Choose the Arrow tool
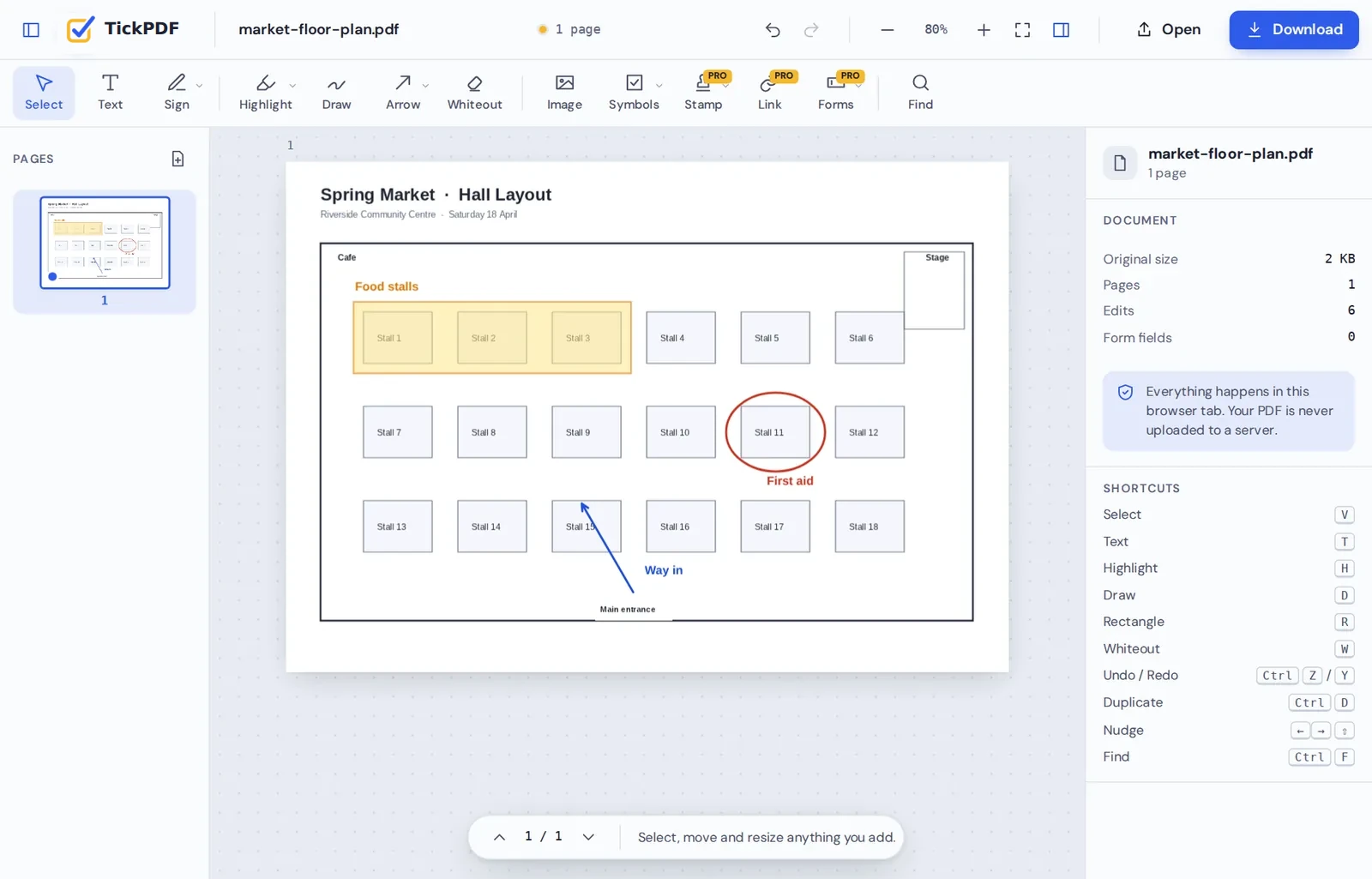Screen dimensions: 1372x879 pyautogui.click(x=402, y=93)
